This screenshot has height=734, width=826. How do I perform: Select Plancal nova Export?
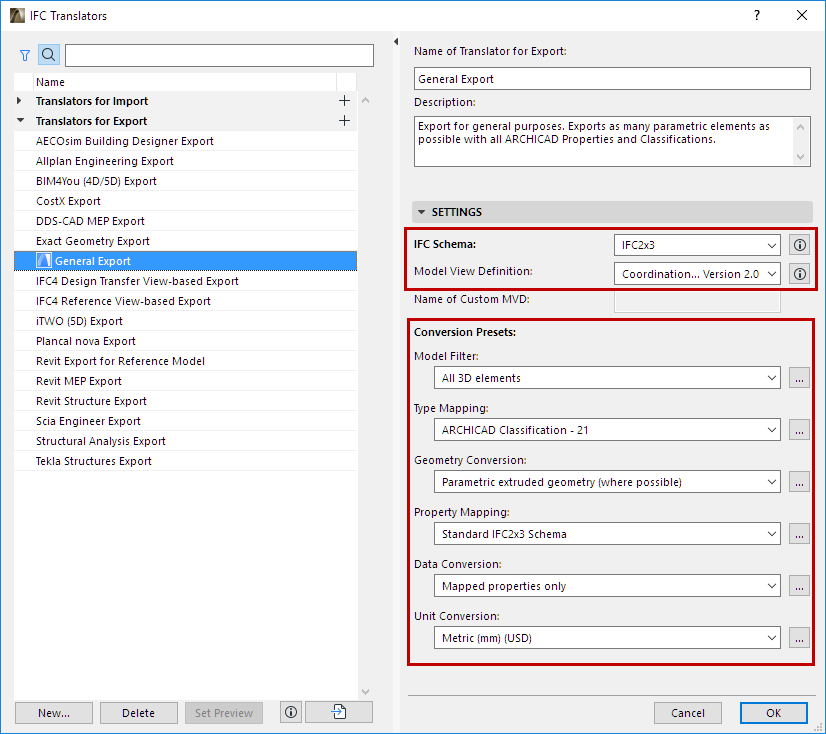pos(185,341)
